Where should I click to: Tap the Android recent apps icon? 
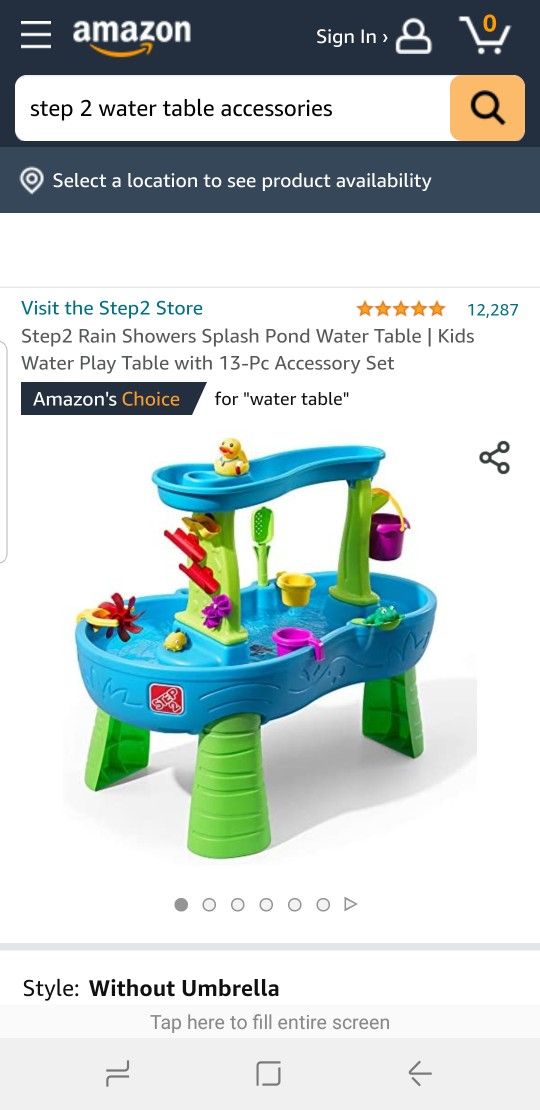tap(117, 1074)
